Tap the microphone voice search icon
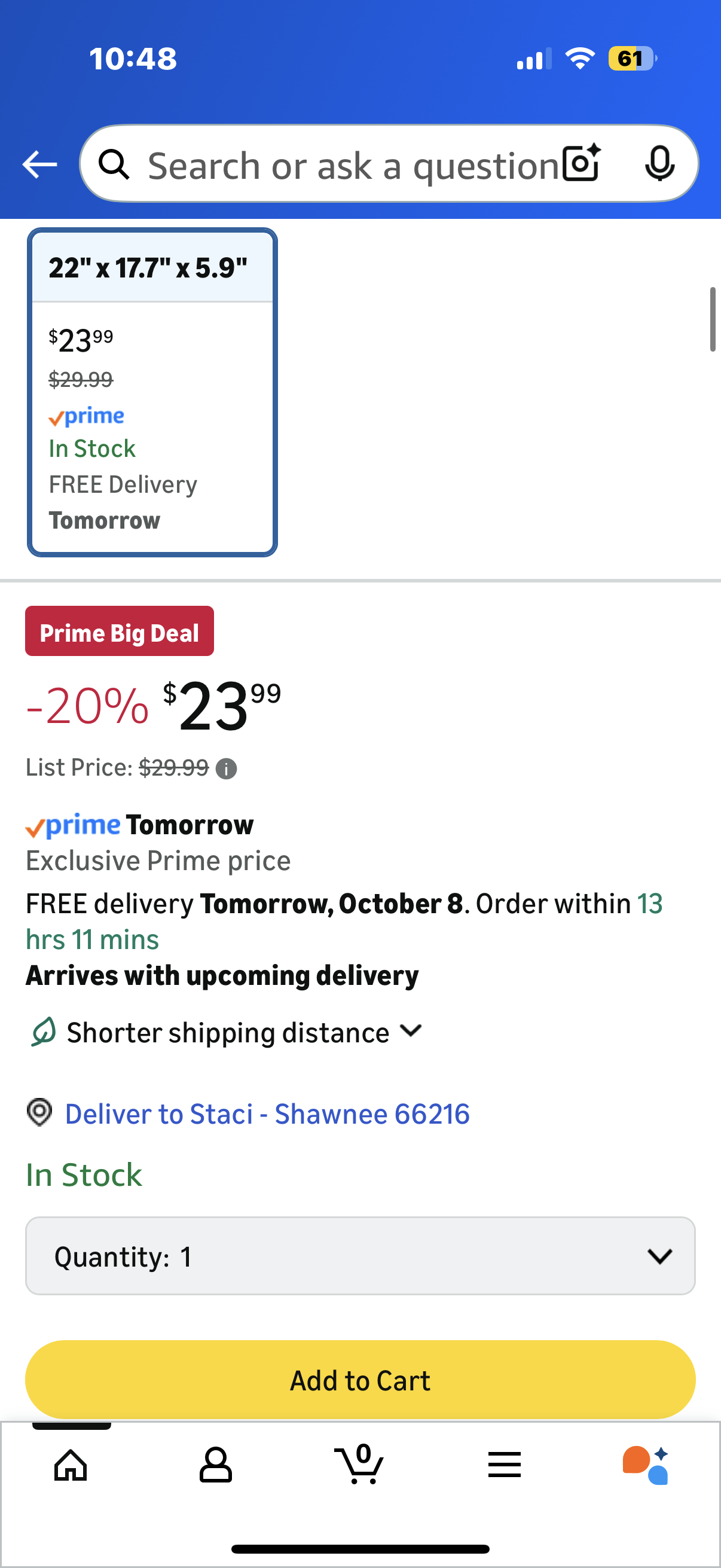721x1568 pixels. pos(659,163)
